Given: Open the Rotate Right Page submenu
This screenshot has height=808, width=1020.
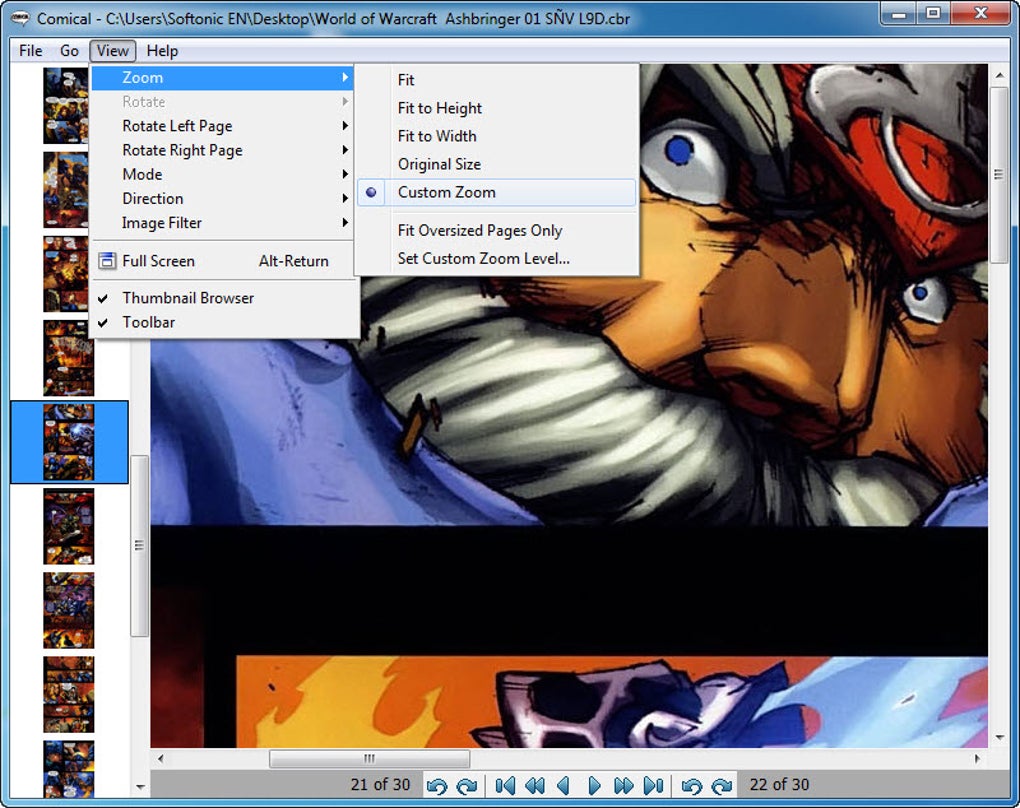Looking at the screenshot, I should (222, 150).
